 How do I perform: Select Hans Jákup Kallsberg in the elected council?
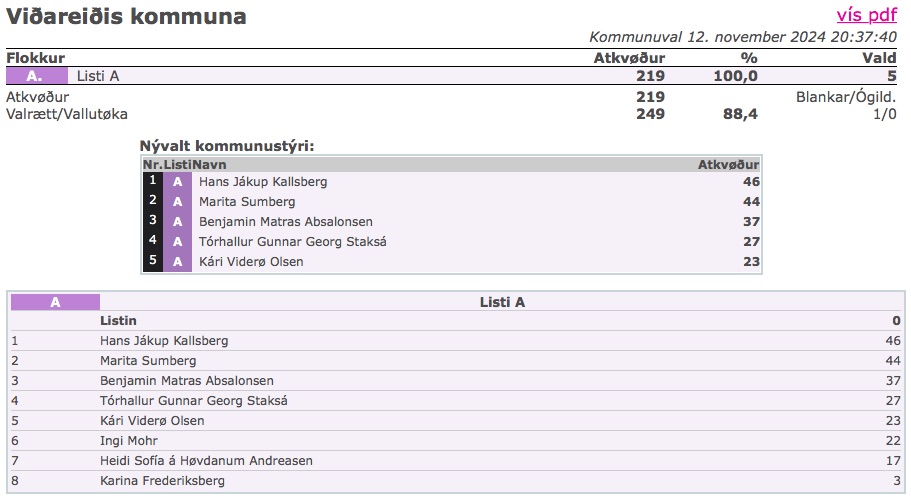coord(263,182)
